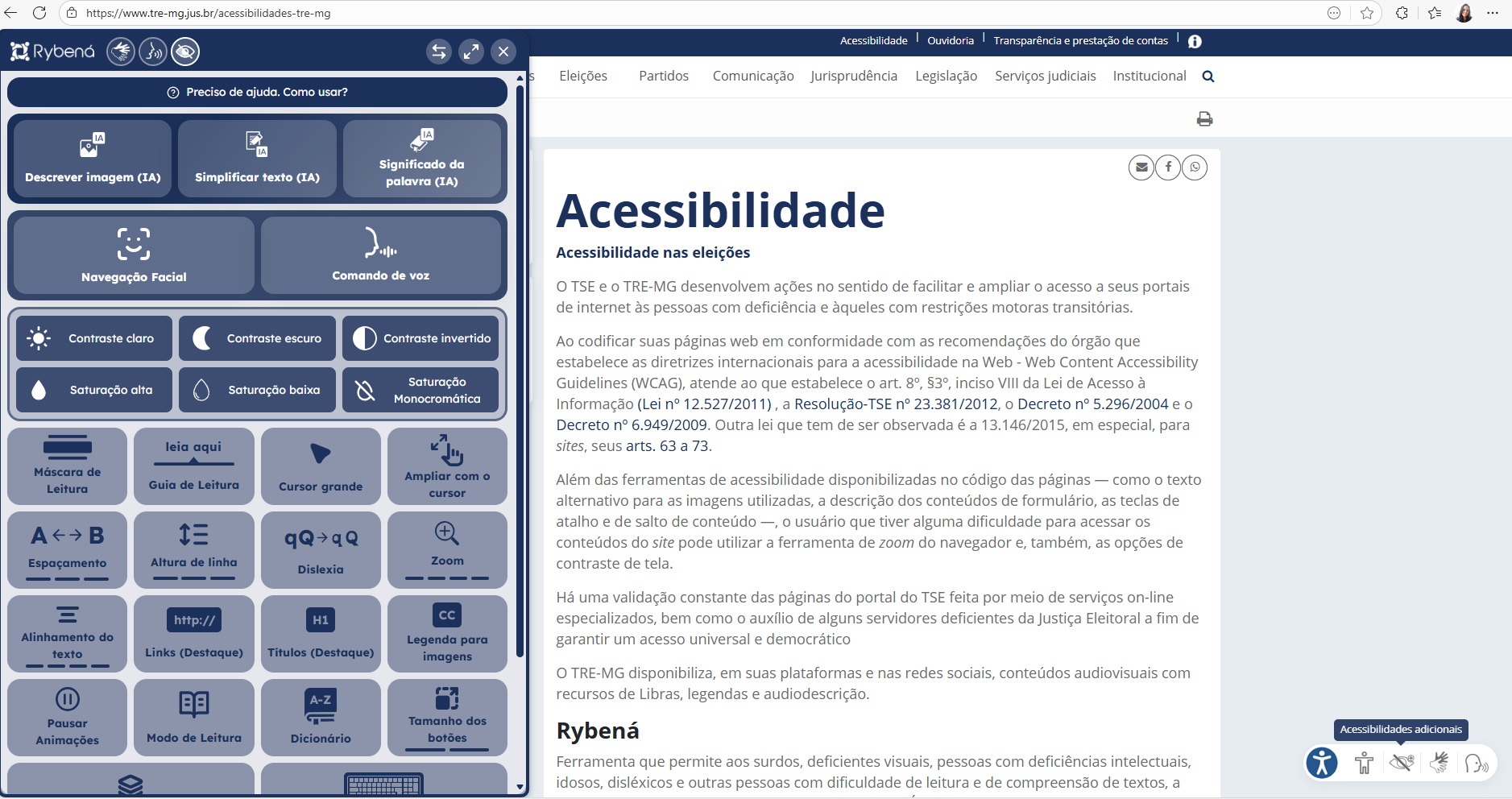Click the Descrever imagem (IA) tool

(93, 159)
